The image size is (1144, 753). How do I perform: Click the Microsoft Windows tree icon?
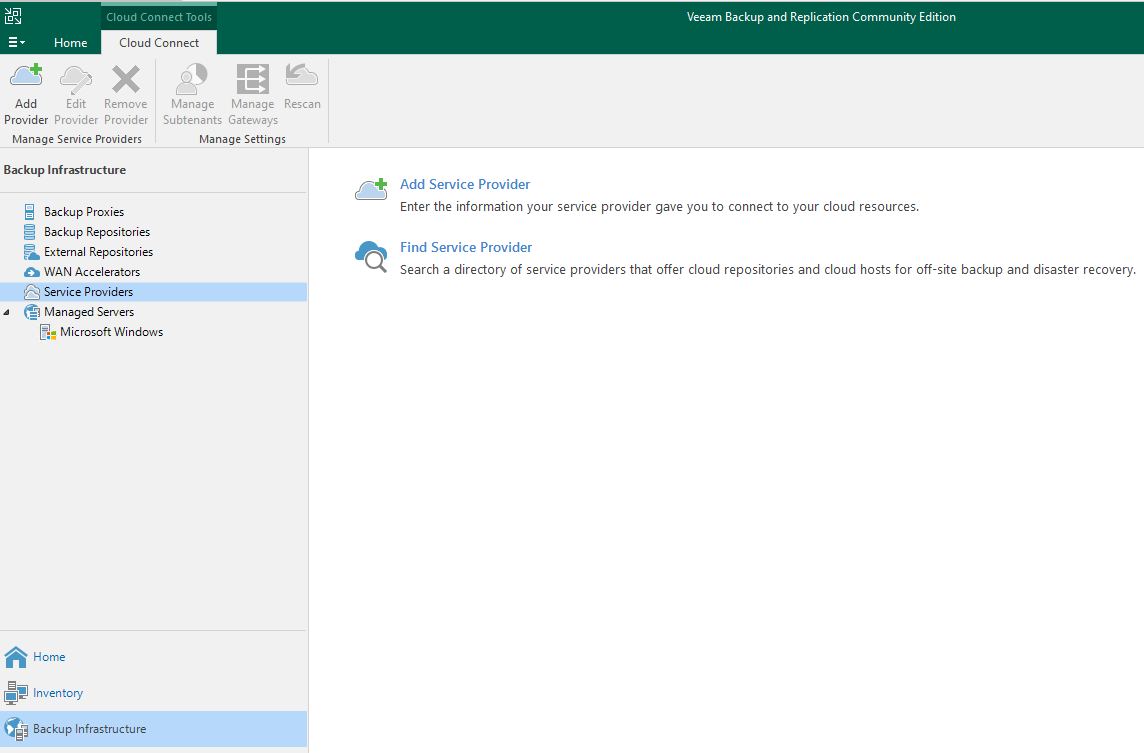pyautogui.click(x=48, y=332)
